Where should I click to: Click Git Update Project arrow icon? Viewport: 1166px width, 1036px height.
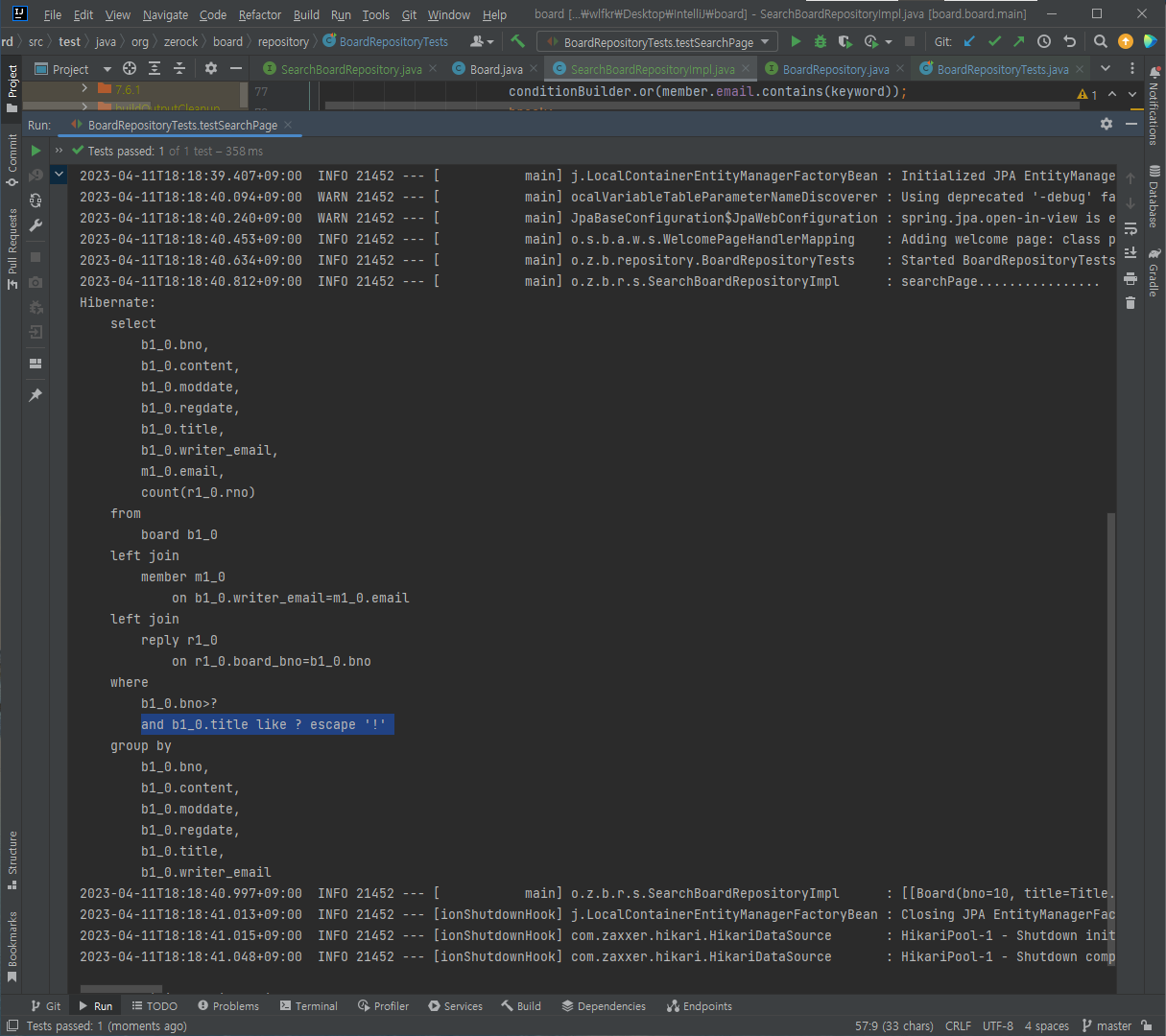(x=969, y=41)
